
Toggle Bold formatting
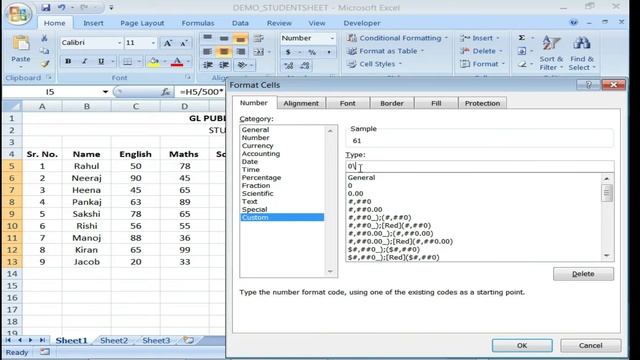click(x=68, y=61)
